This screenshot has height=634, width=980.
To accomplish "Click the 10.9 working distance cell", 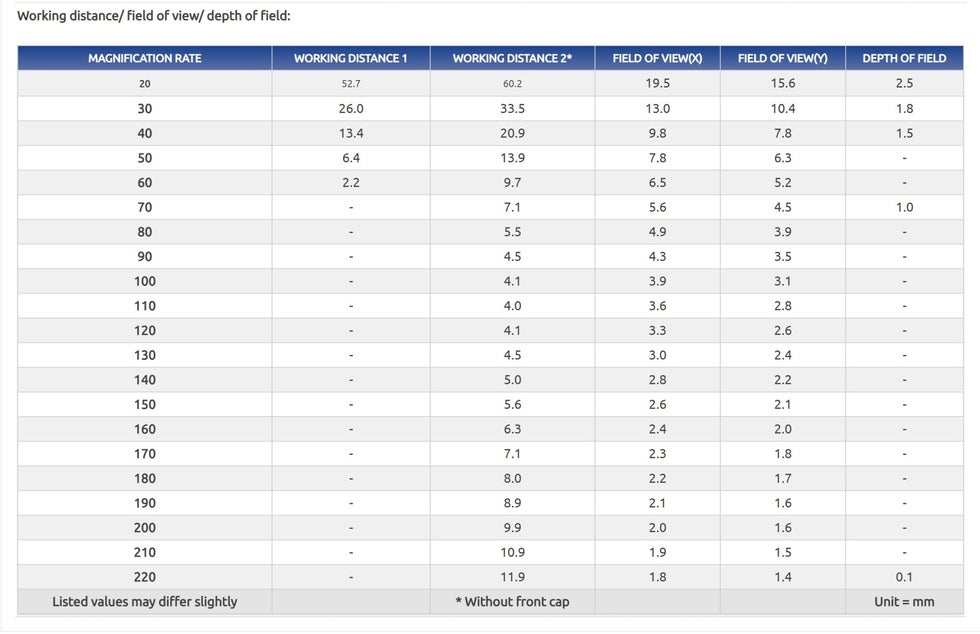I will point(512,552).
